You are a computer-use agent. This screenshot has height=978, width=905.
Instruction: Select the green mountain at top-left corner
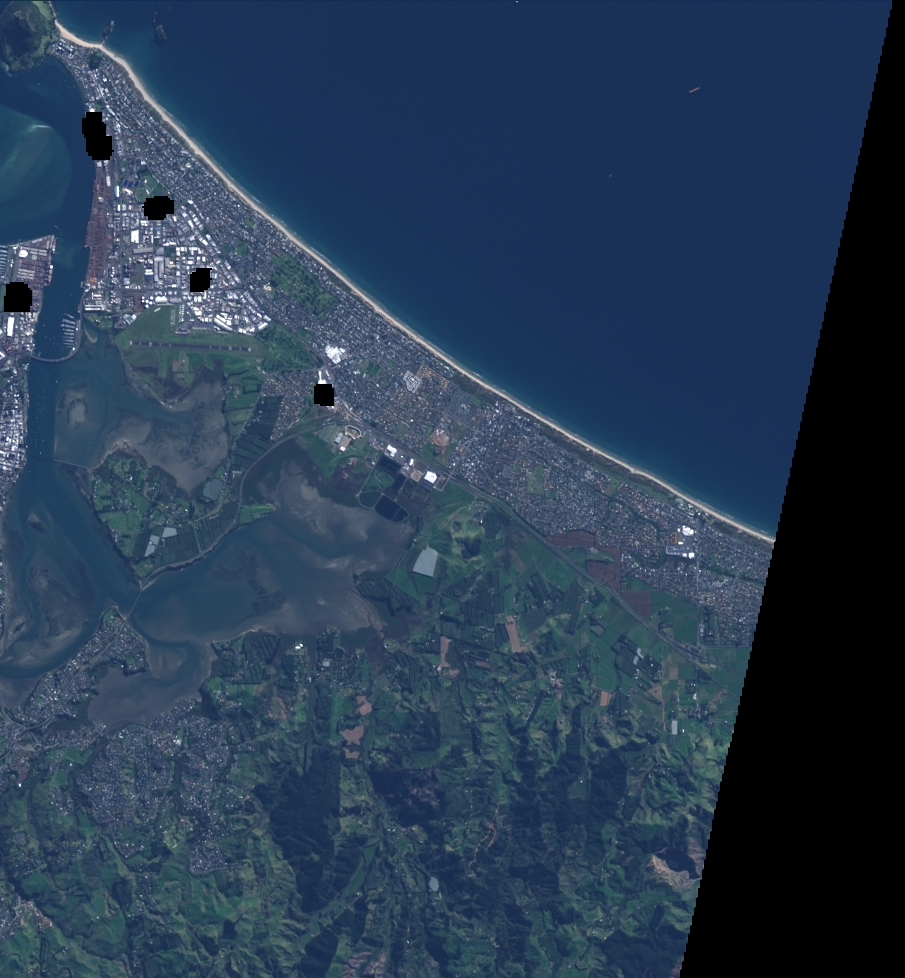pos(25,35)
